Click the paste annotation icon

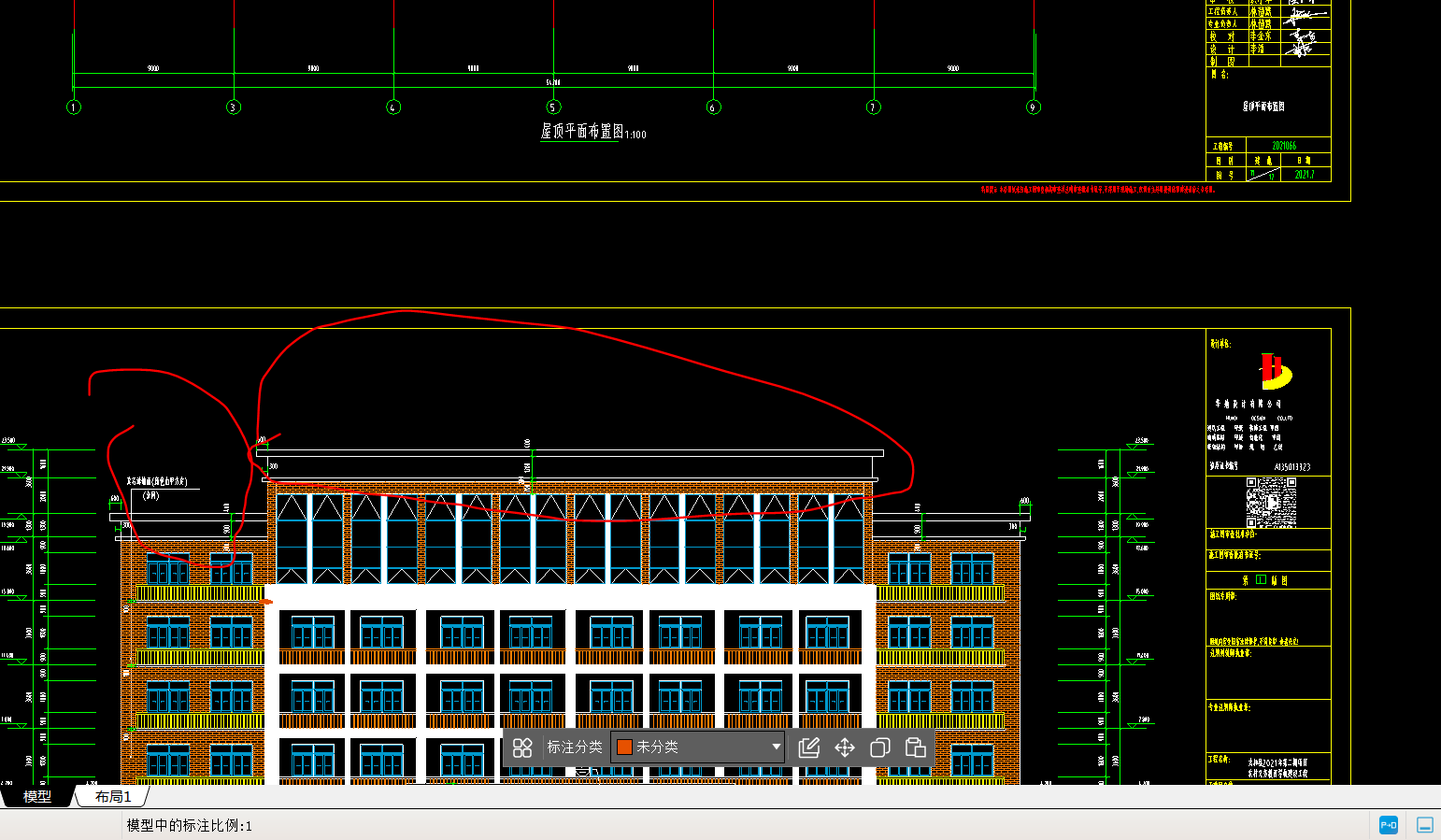click(916, 747)
